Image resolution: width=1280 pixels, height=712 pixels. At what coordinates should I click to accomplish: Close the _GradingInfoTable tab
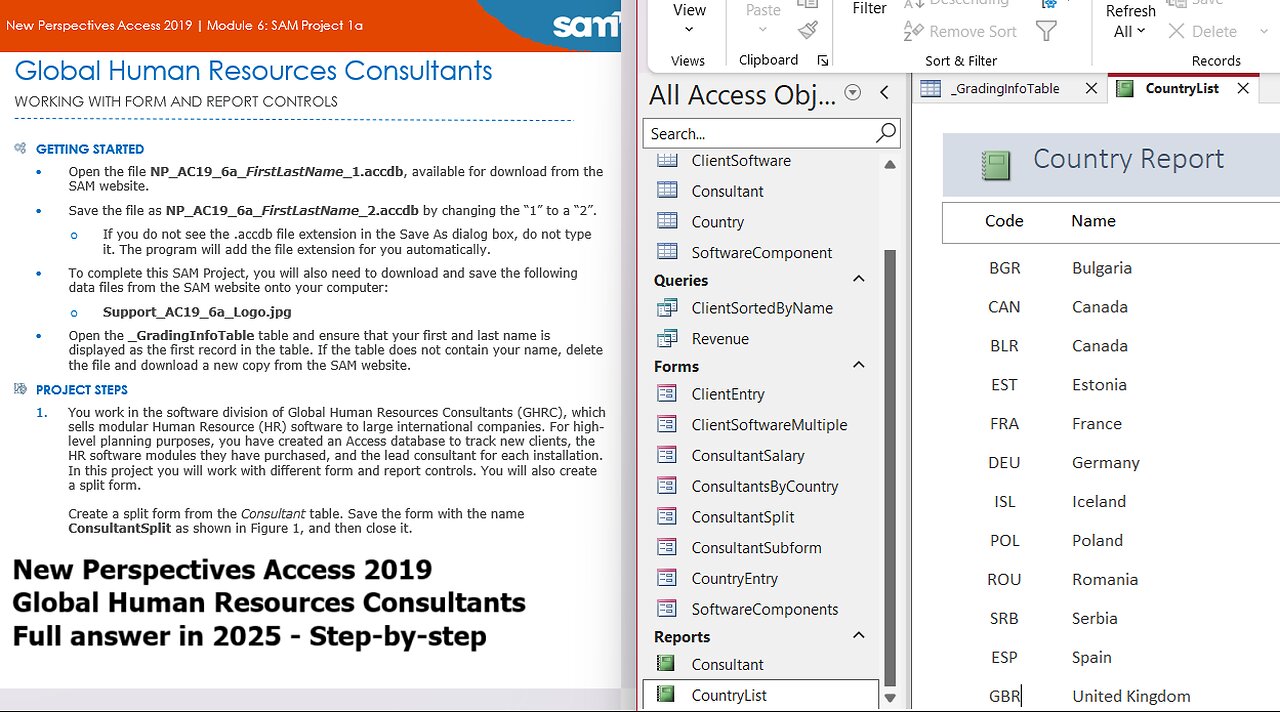(1091, 88)
